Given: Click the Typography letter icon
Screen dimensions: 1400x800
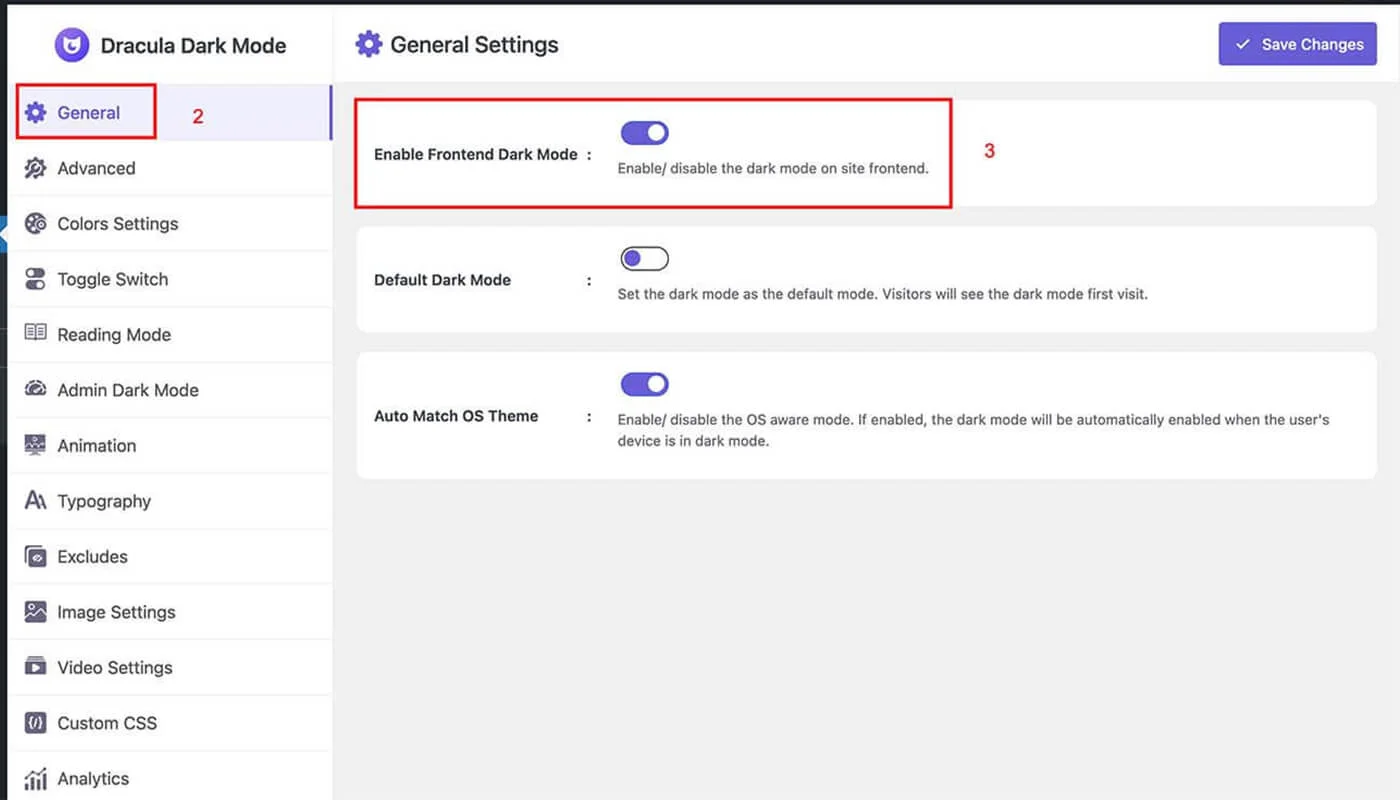Looking at the screenshot, I should point(36,501).
